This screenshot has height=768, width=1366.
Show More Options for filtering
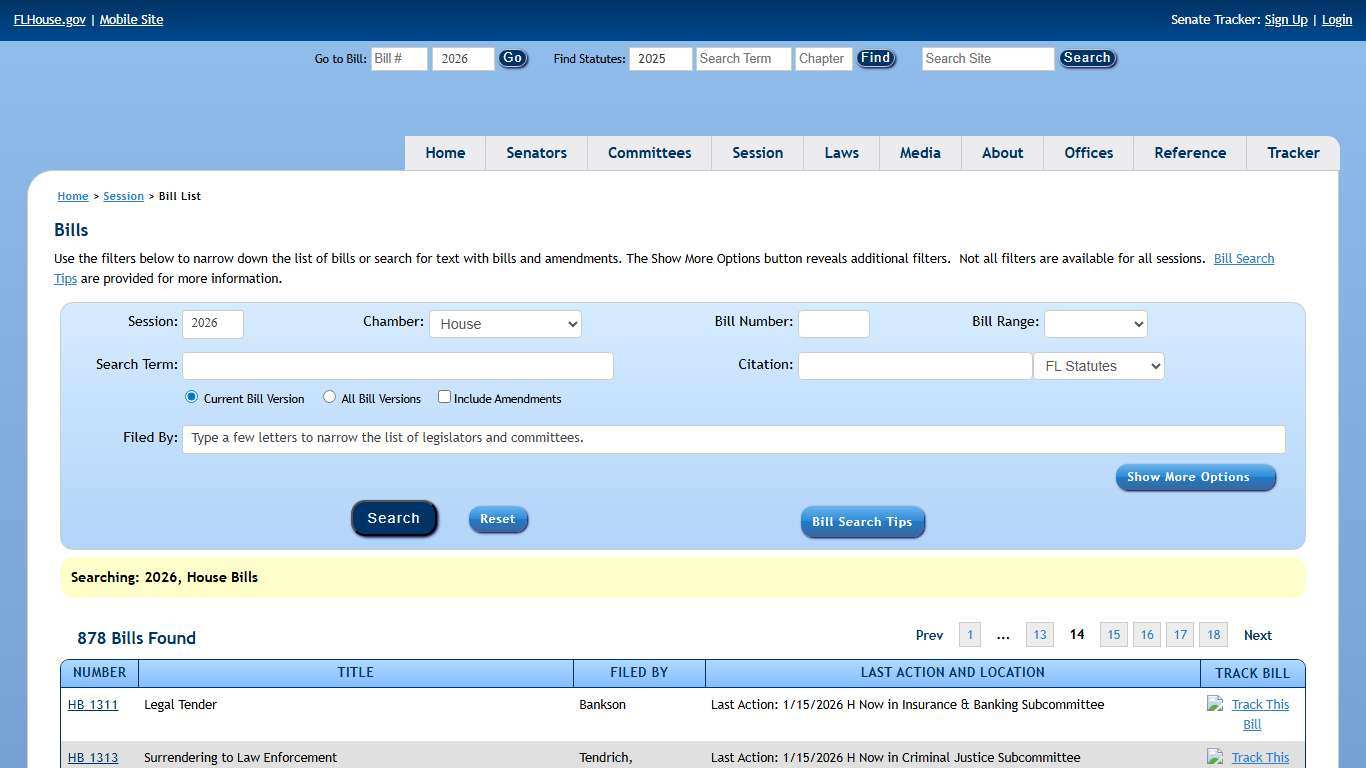pyautogui.click(x=1195, y=477)
